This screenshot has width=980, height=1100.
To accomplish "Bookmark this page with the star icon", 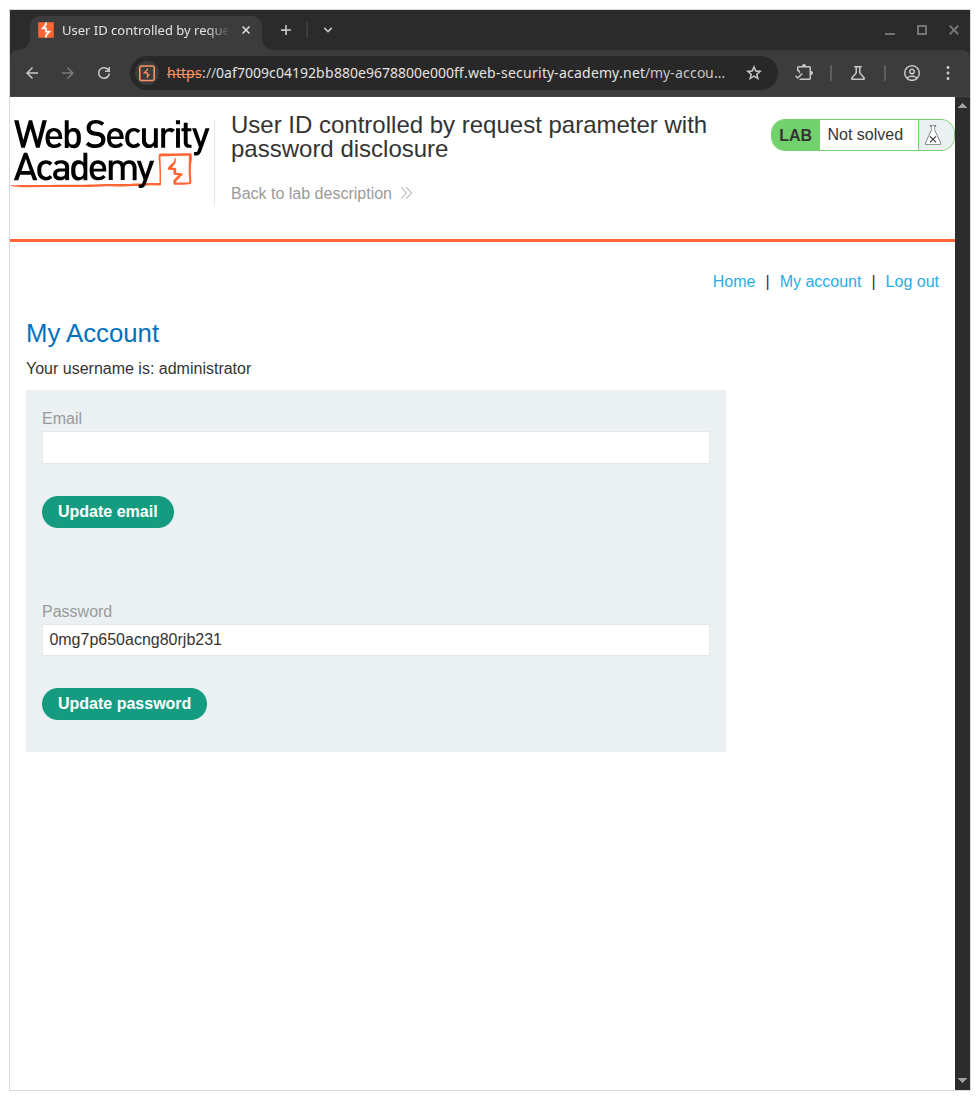I will pyautogui.click(x=754, y=73).
